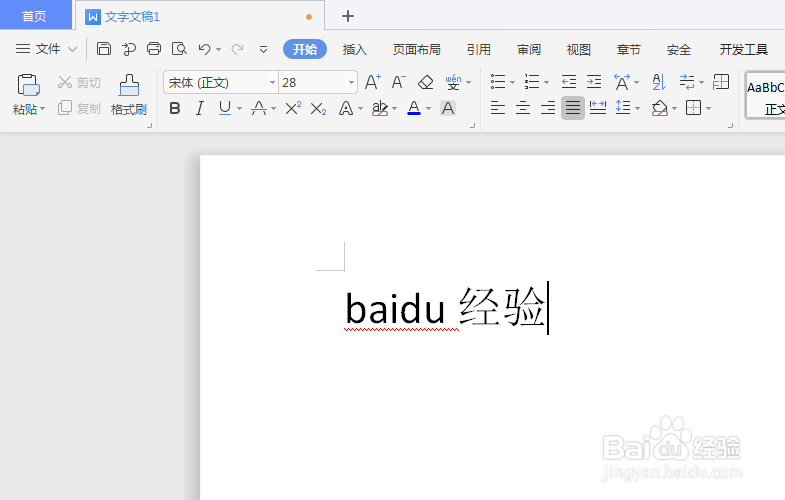Expand the Paste (粘贴) options arrow
The height and width of the screenshot is (500, 785).
pos(43,109)
